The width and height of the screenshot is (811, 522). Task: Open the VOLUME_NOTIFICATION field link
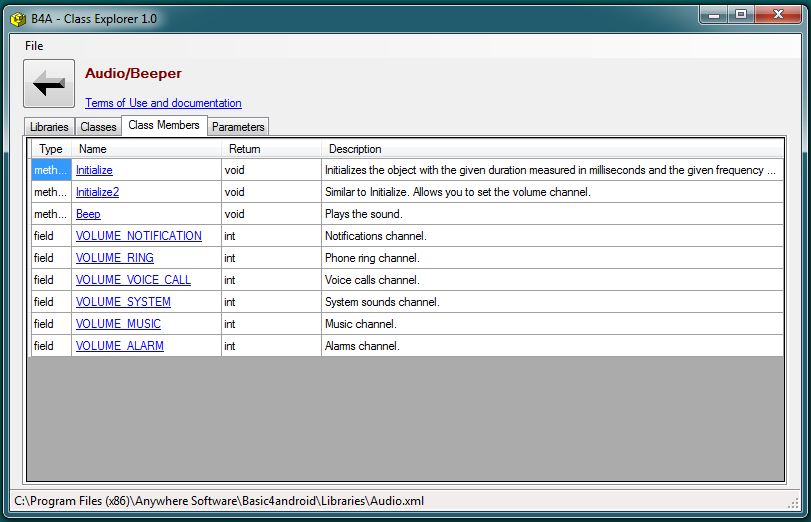tap(139, 236)
